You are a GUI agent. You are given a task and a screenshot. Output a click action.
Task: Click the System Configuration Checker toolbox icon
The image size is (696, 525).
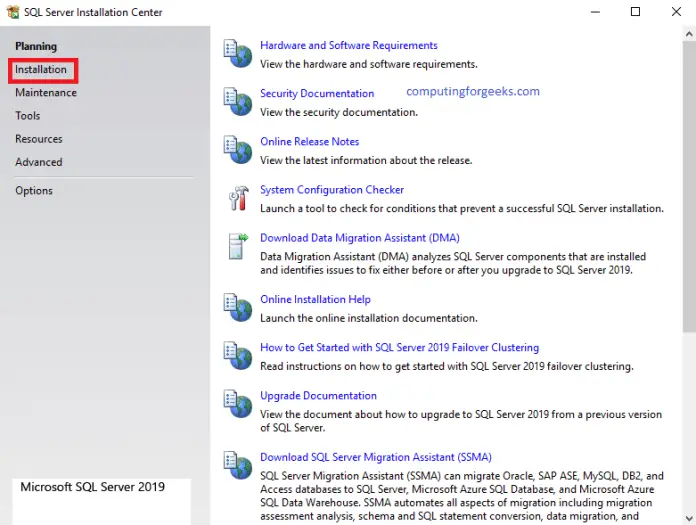238,197
